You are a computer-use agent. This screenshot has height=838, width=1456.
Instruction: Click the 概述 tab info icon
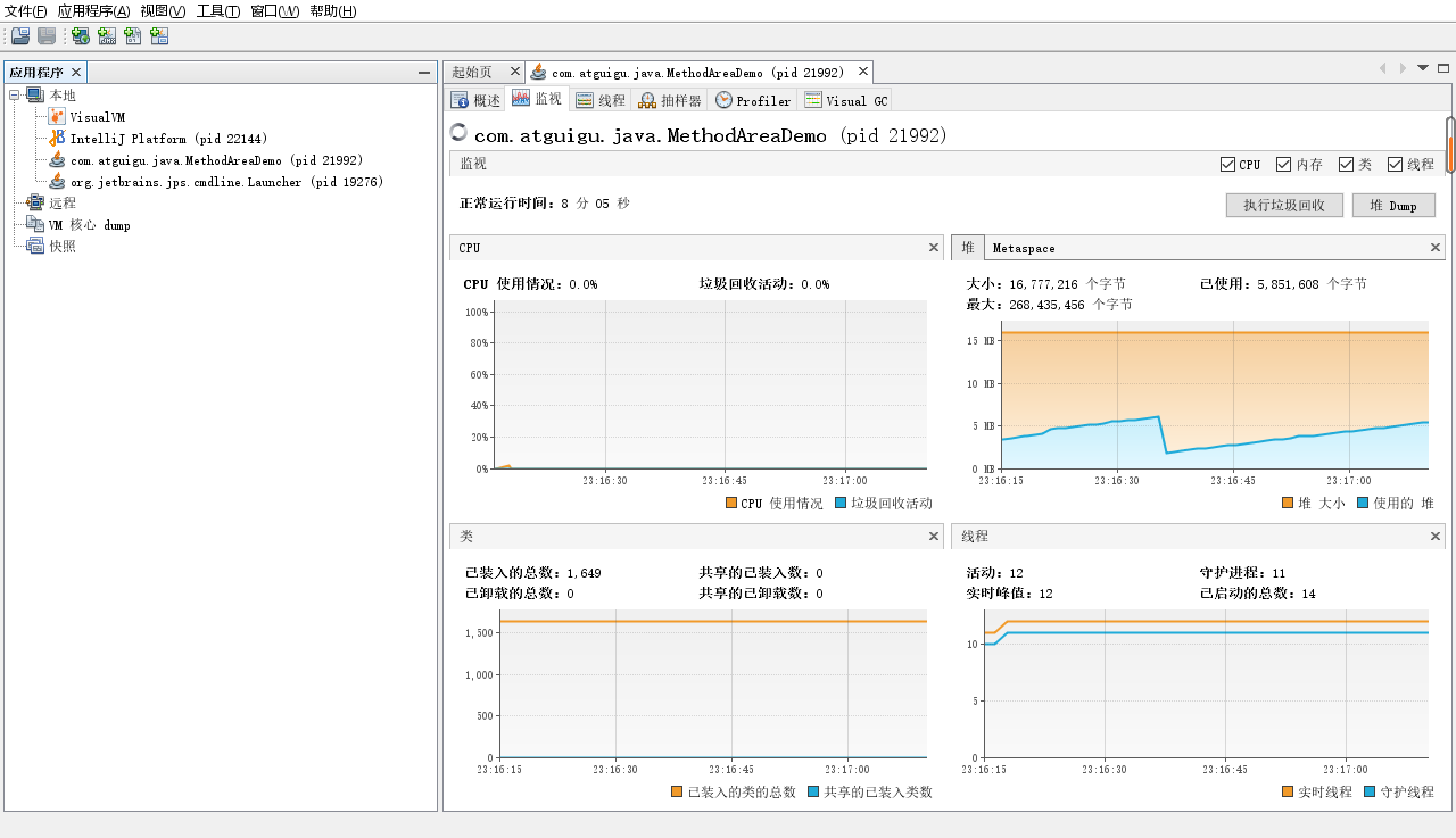click(x=460, y=100)
